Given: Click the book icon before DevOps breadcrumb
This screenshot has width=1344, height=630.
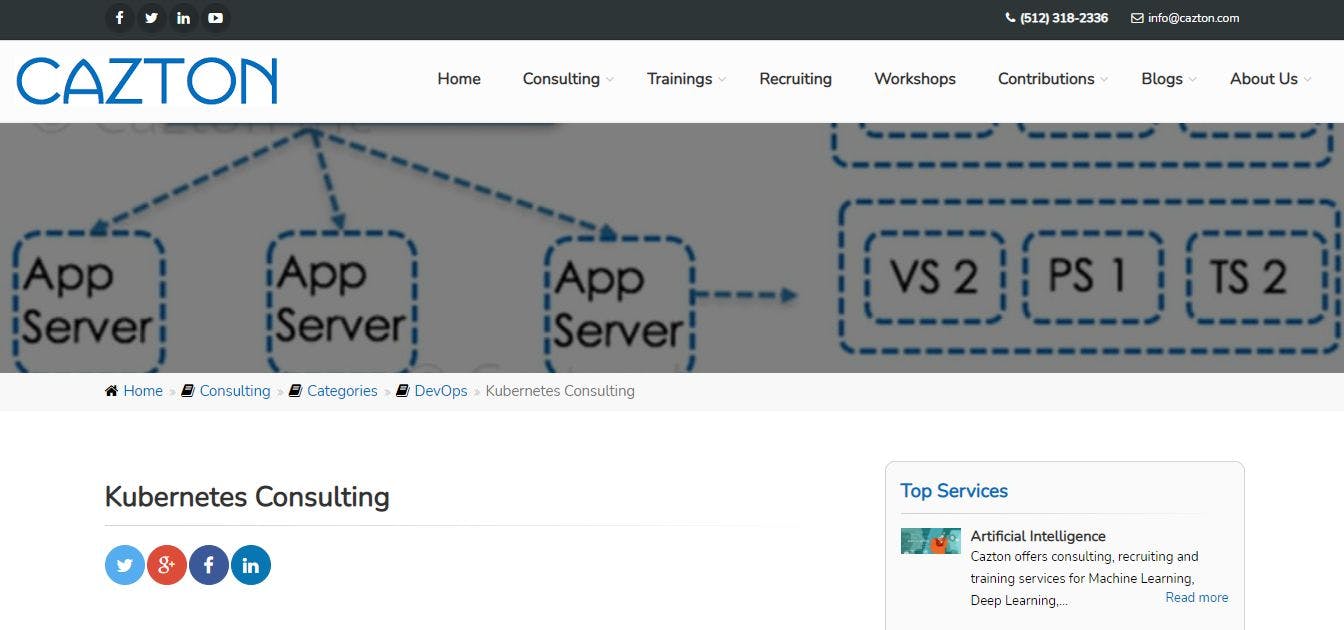Looking at the screenshot, I should 402,391.
